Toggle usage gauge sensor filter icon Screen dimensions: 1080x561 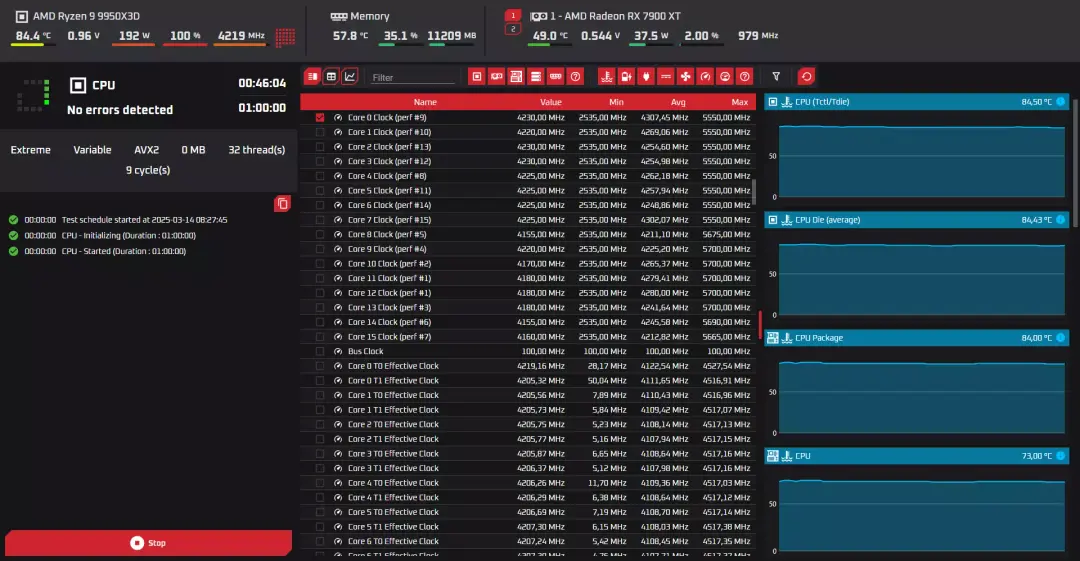coord(725,76)
